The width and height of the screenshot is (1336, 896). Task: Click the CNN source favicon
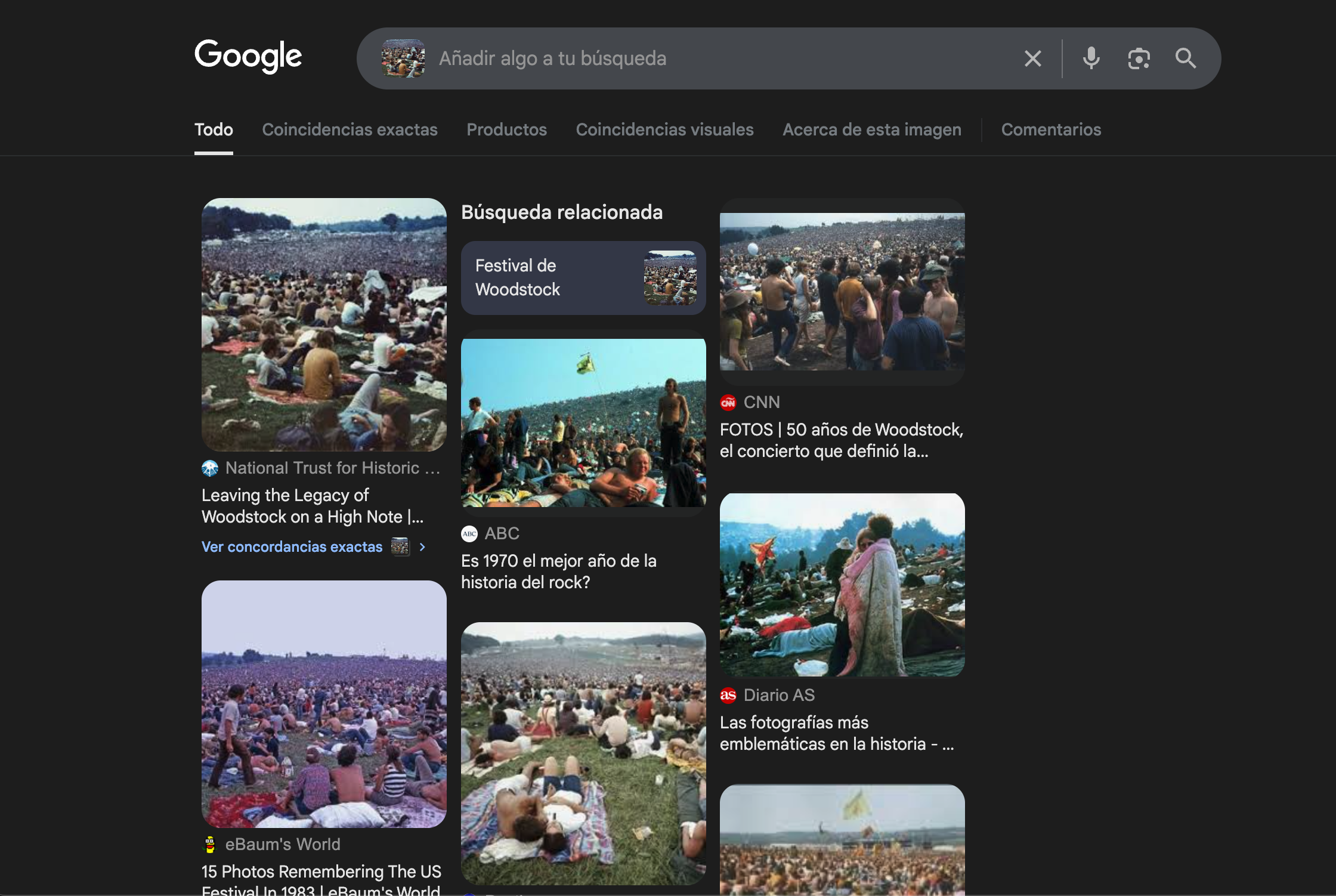(728, 403)
